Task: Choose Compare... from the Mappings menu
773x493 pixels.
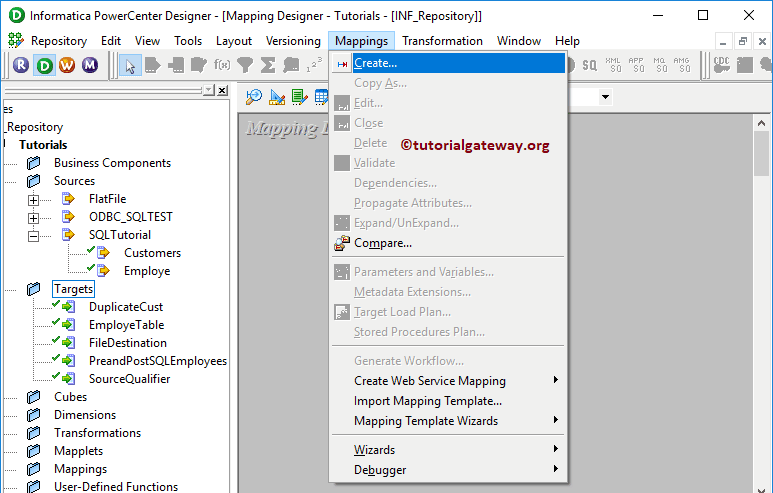Action: (x=448, y=243)
